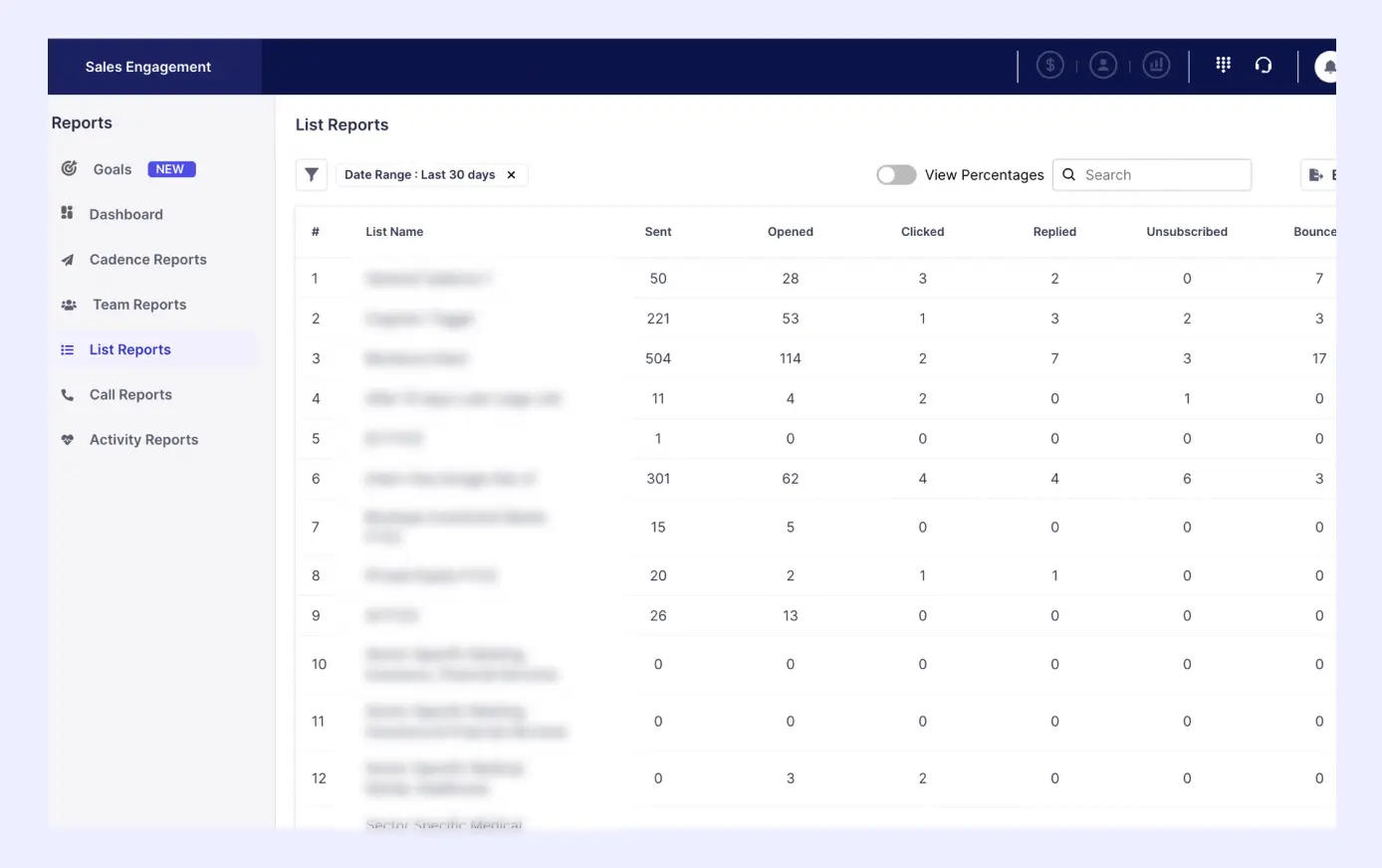Open the dial pad grid icon

coord(1224,65)
